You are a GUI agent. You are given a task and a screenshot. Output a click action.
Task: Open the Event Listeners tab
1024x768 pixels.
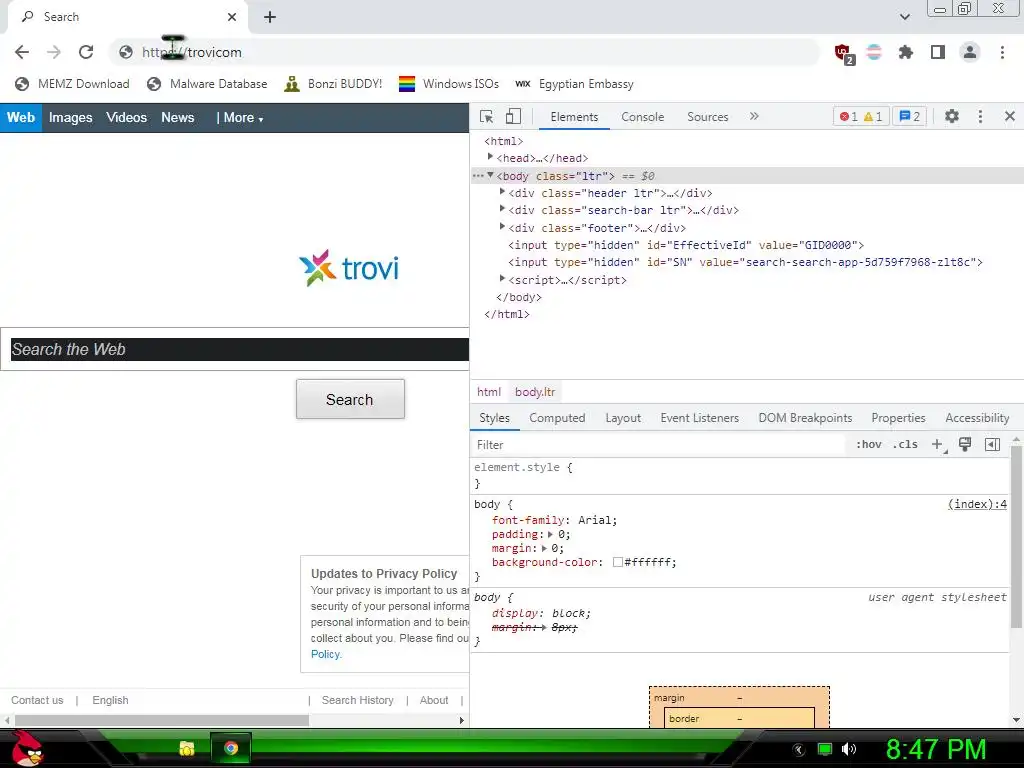699,418
